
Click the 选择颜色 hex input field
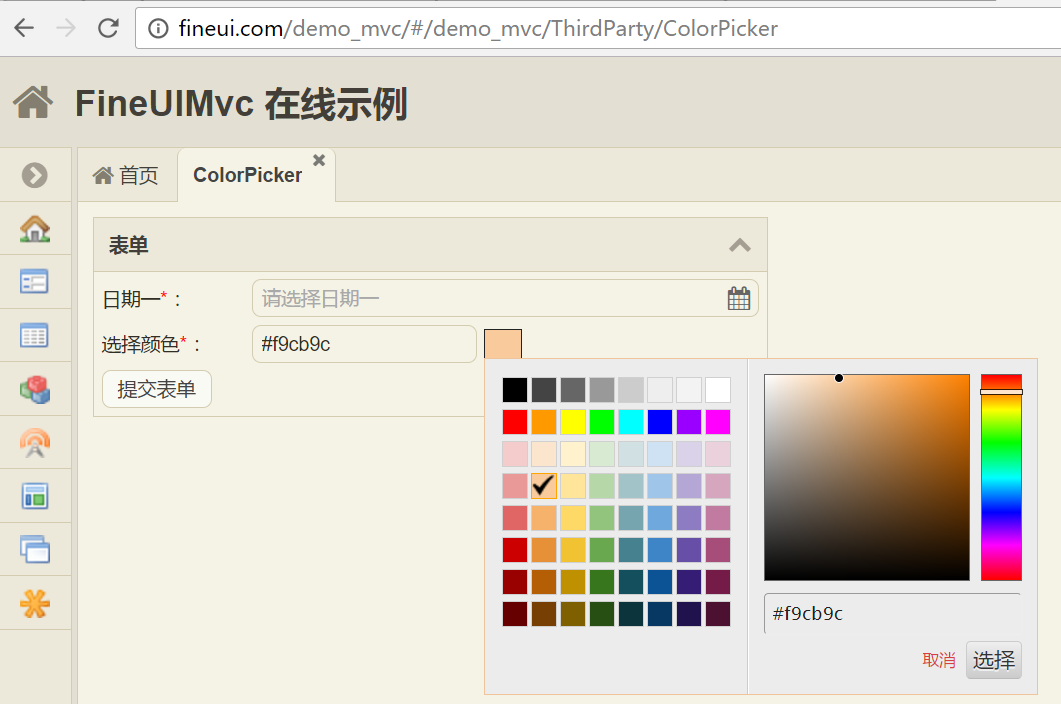click(364, 344)
